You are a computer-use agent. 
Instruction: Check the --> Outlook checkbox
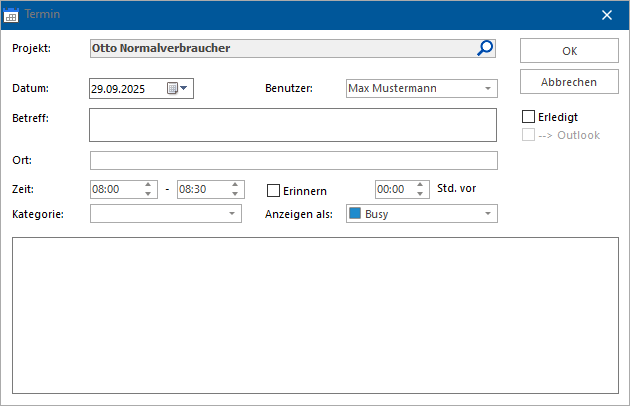[528, 135]
